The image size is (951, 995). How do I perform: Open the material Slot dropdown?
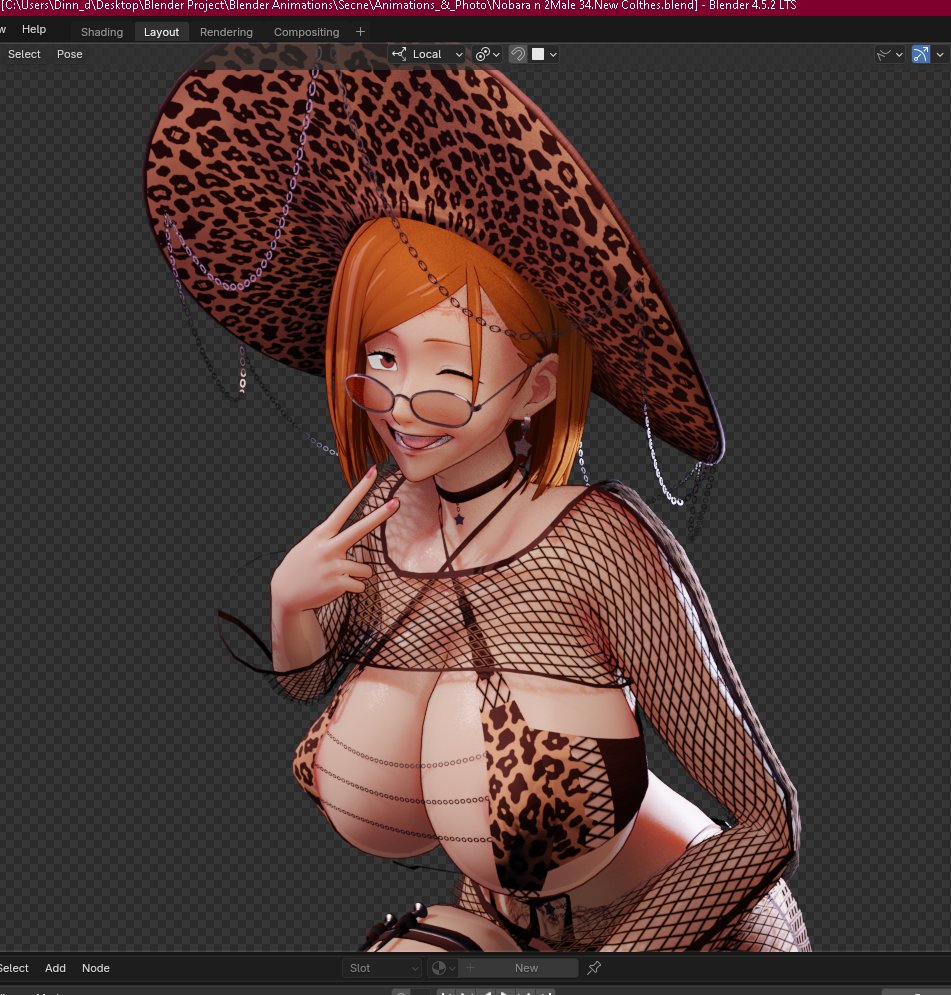(x=382, y=968)
